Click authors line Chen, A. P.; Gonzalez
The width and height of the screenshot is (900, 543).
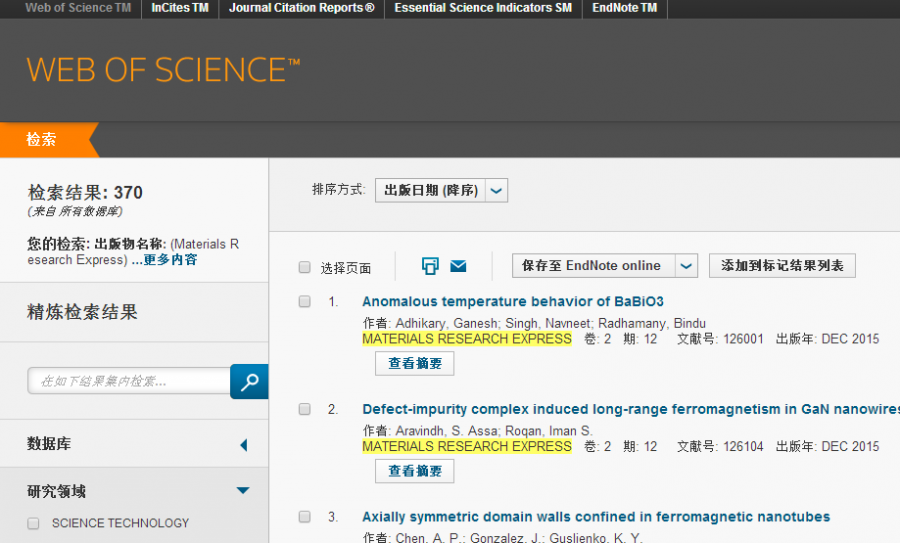click(x=502, y=537)
